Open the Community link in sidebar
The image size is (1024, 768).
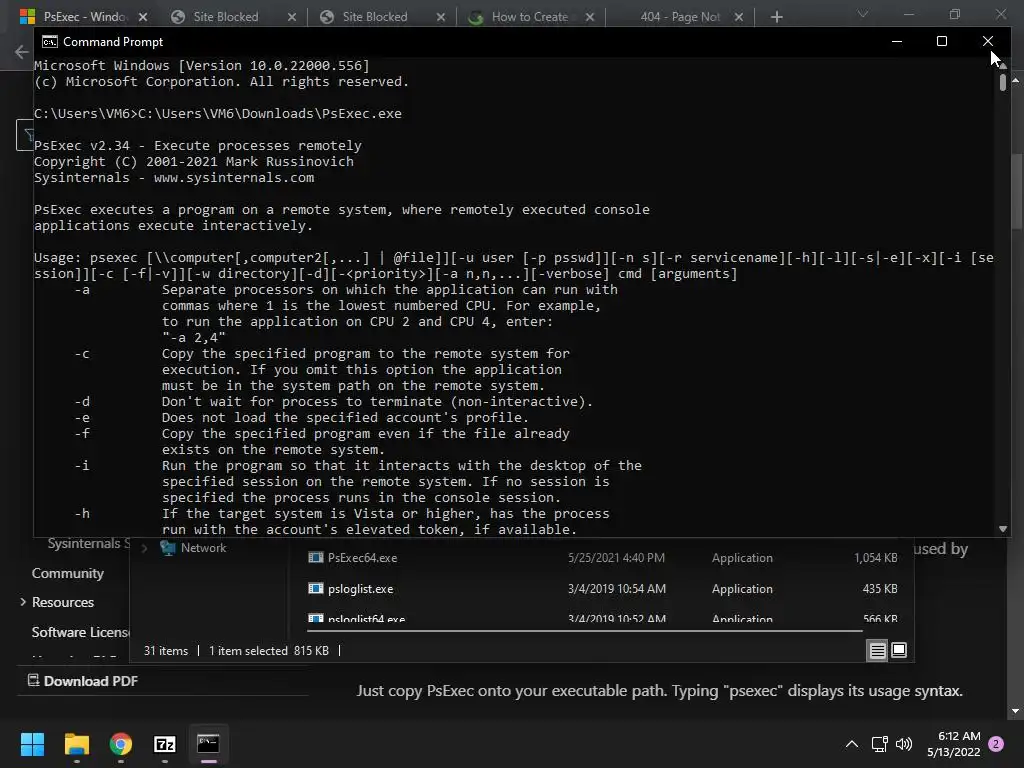click(68, 573)
